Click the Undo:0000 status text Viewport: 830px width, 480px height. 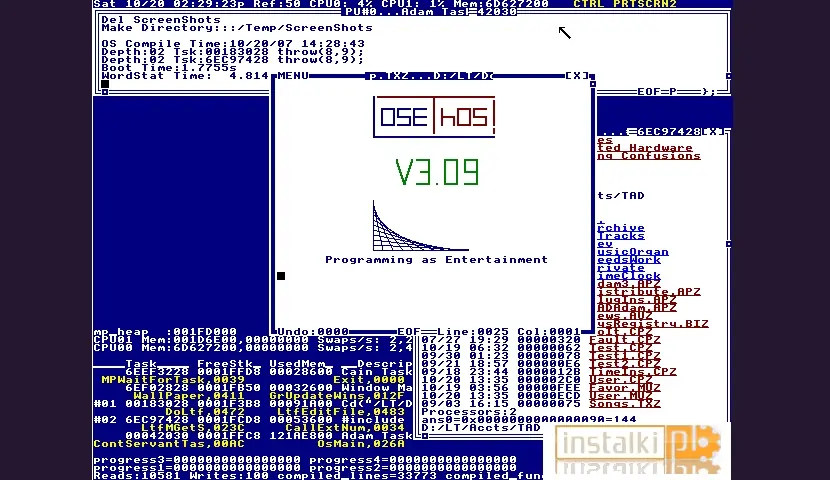(313, 331)
